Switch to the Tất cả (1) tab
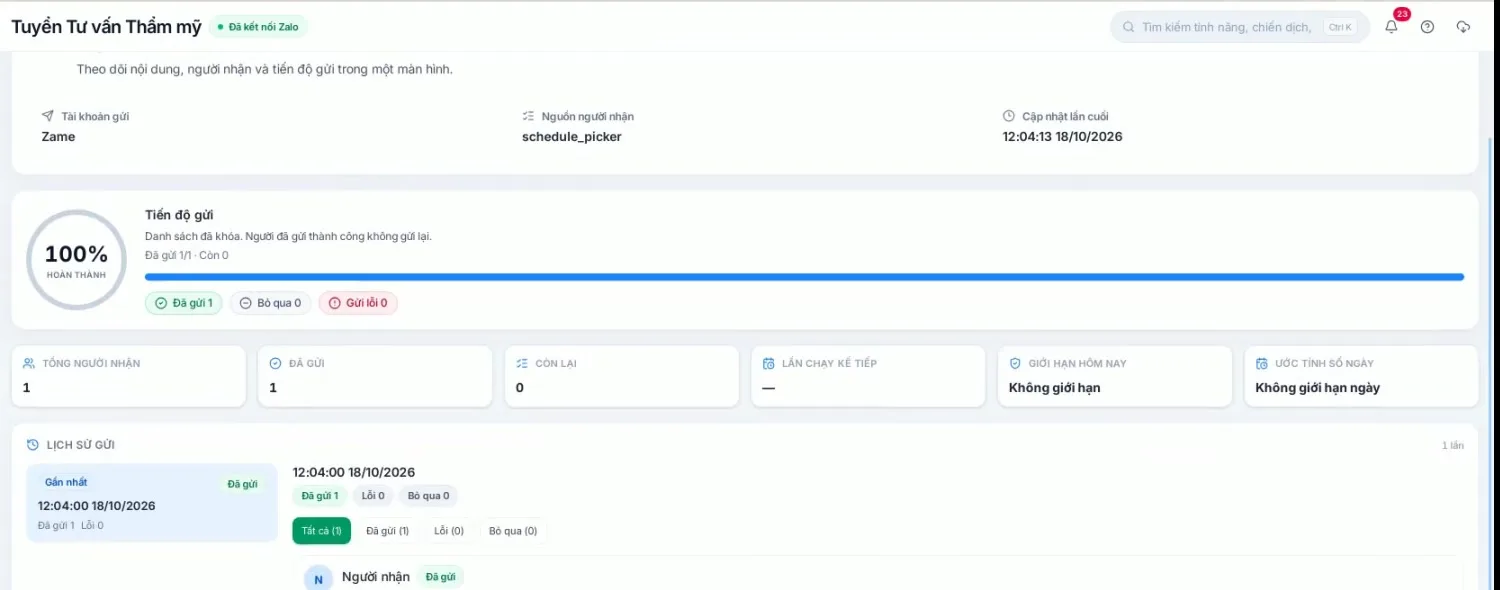 [322, 531]
